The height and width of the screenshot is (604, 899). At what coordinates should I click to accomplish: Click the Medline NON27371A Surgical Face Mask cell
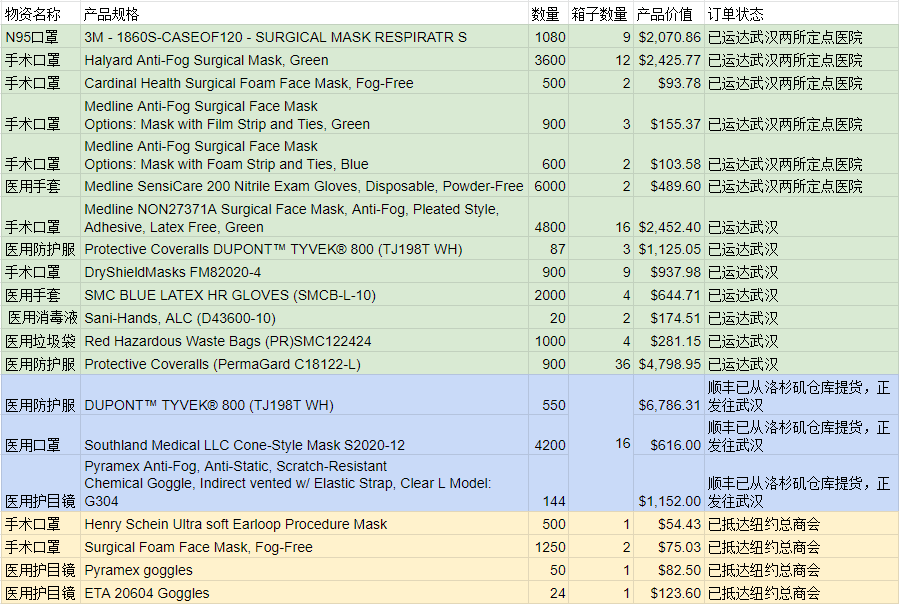click(x=304, y=217)
